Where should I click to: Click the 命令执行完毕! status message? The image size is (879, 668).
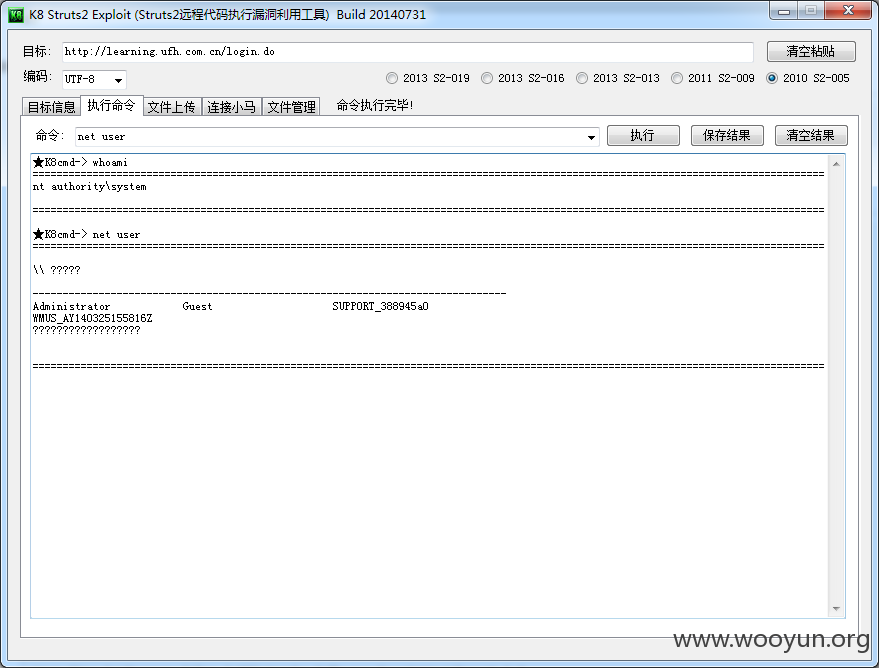pos(374,105)
